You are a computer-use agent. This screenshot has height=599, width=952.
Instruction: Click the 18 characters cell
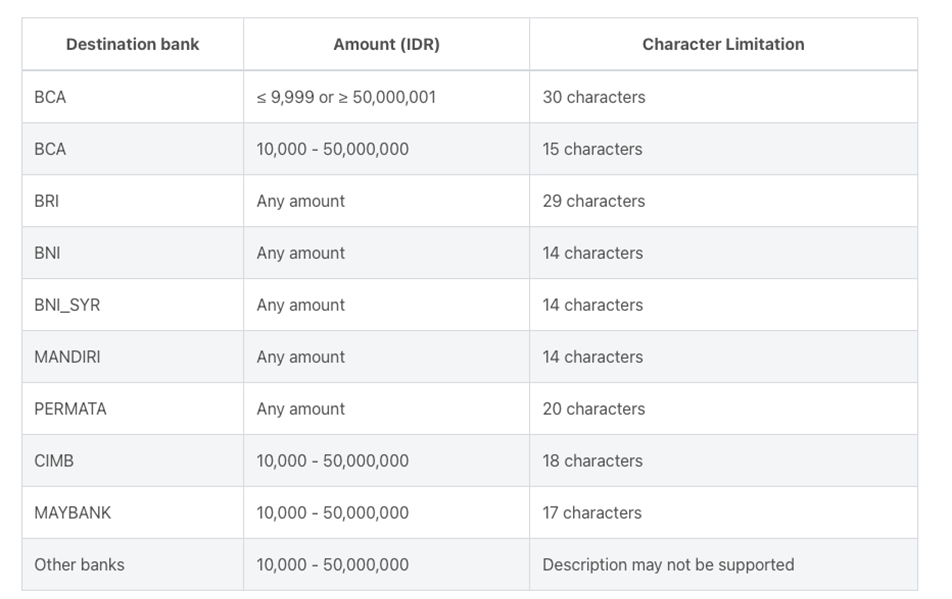click(723, 461)
